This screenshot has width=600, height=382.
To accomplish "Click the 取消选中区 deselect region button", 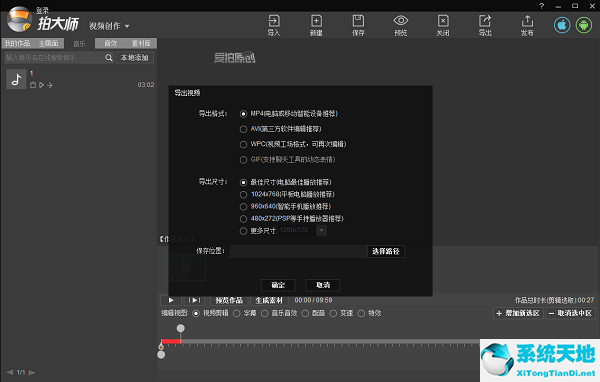I will 570,313.
